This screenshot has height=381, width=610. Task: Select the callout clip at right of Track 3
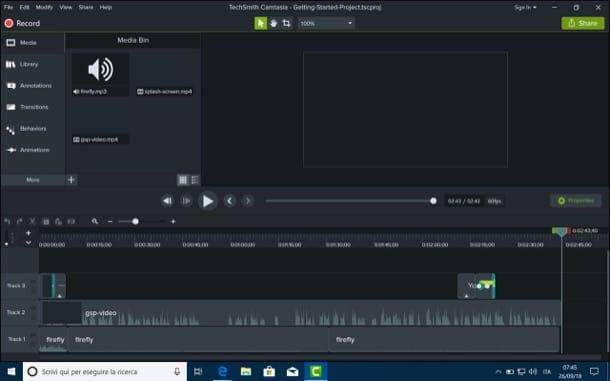[476, 286]
